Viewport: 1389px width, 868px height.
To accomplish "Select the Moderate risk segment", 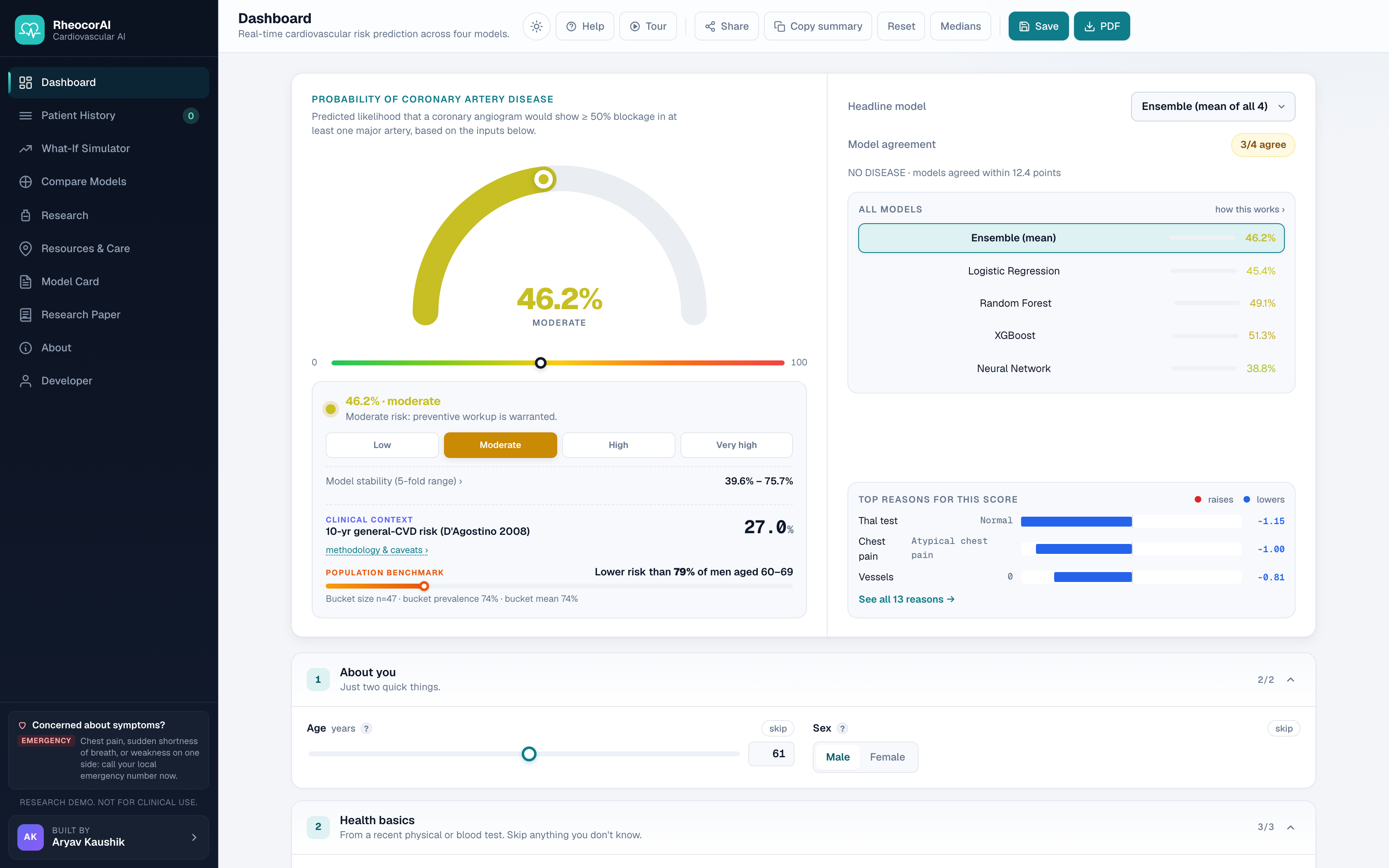I will click(x=500, y=445).
